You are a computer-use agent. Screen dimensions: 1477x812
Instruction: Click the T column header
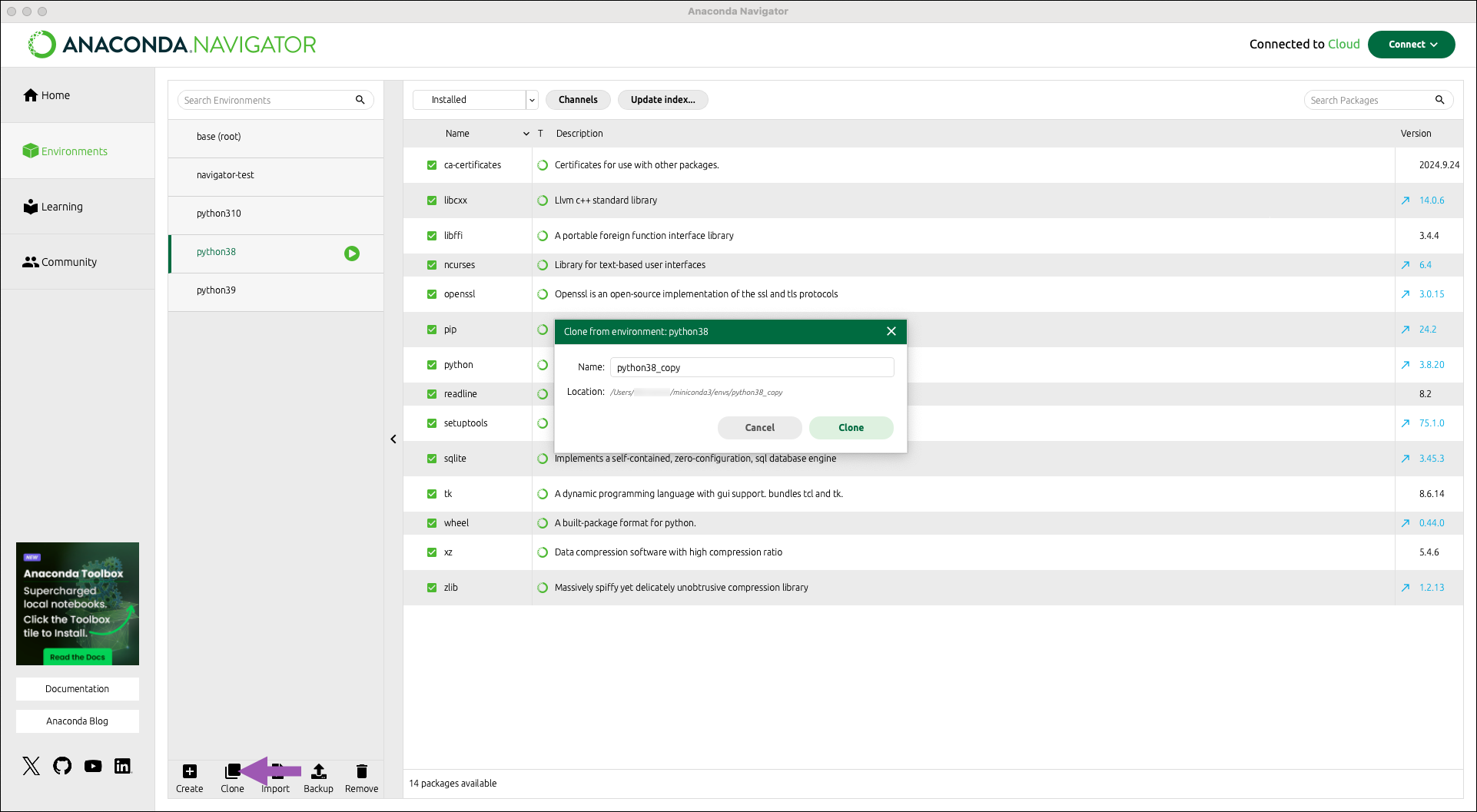click(x=540, y=134)
